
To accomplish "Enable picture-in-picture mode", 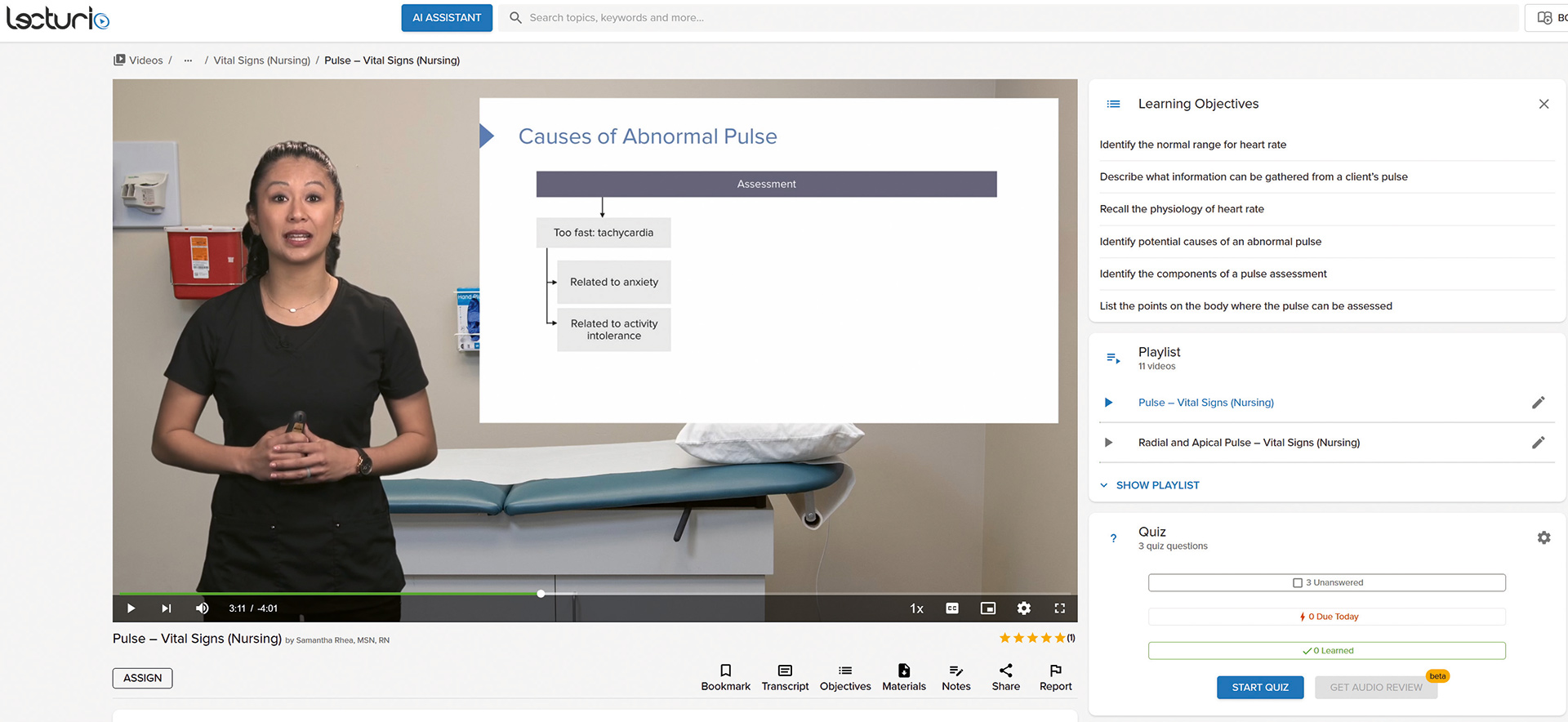I will [988, 608].
